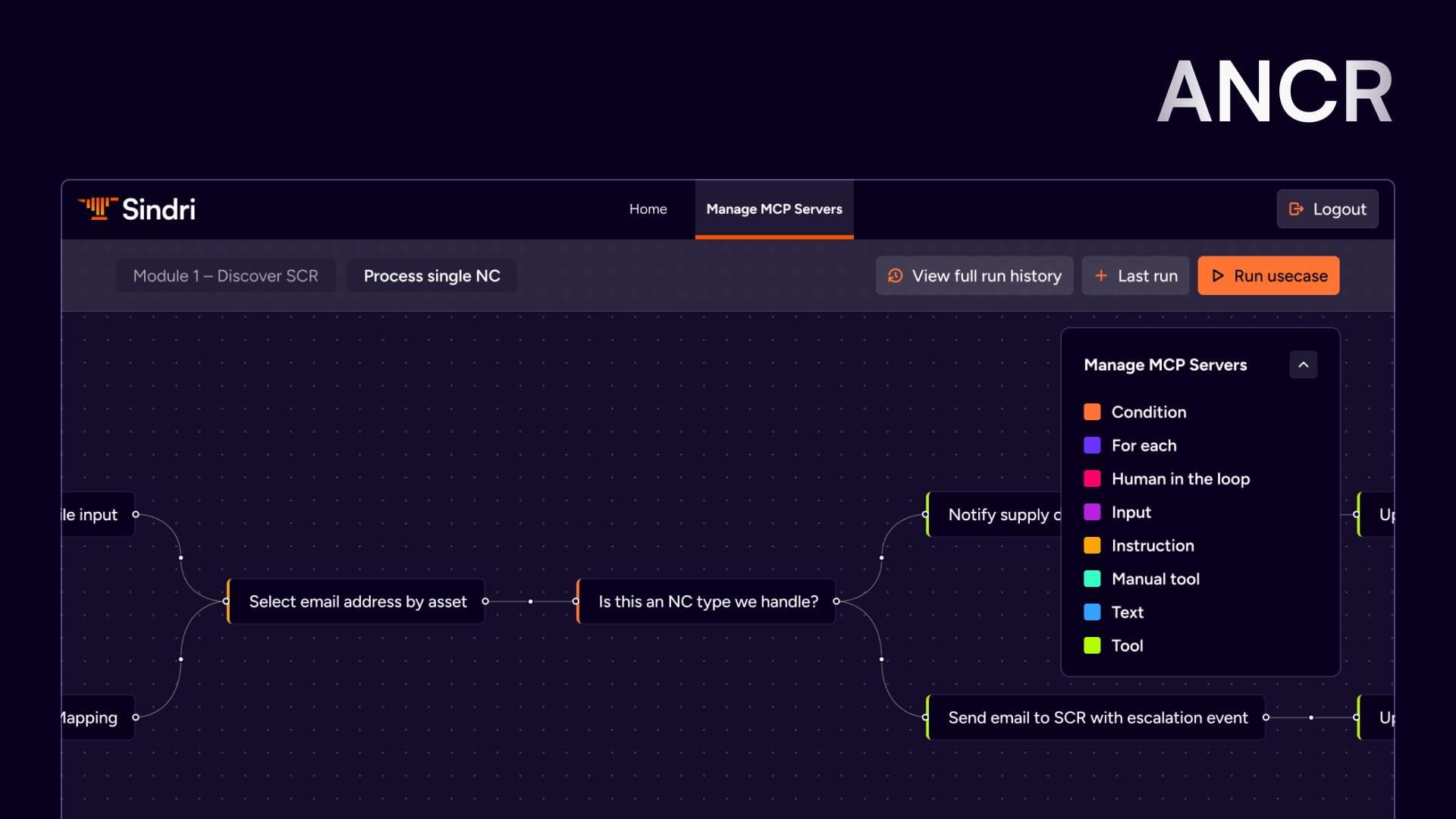Click the logout door icon
The height and width of the screenshot is (819, 1456).
click(1296, 209)
